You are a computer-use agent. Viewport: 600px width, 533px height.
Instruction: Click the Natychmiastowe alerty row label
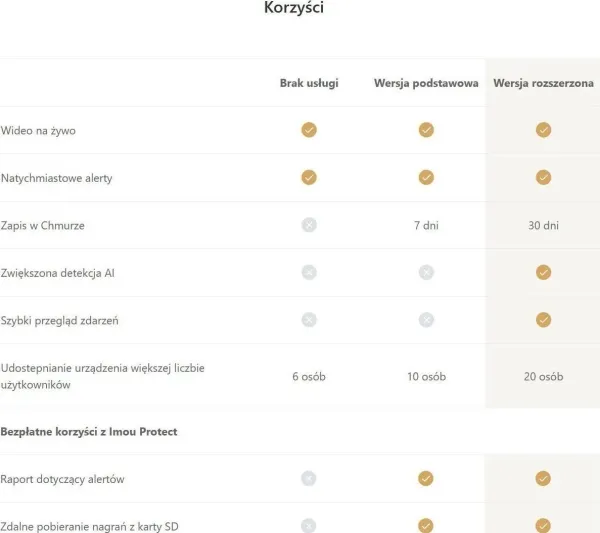tap(57, 178)
